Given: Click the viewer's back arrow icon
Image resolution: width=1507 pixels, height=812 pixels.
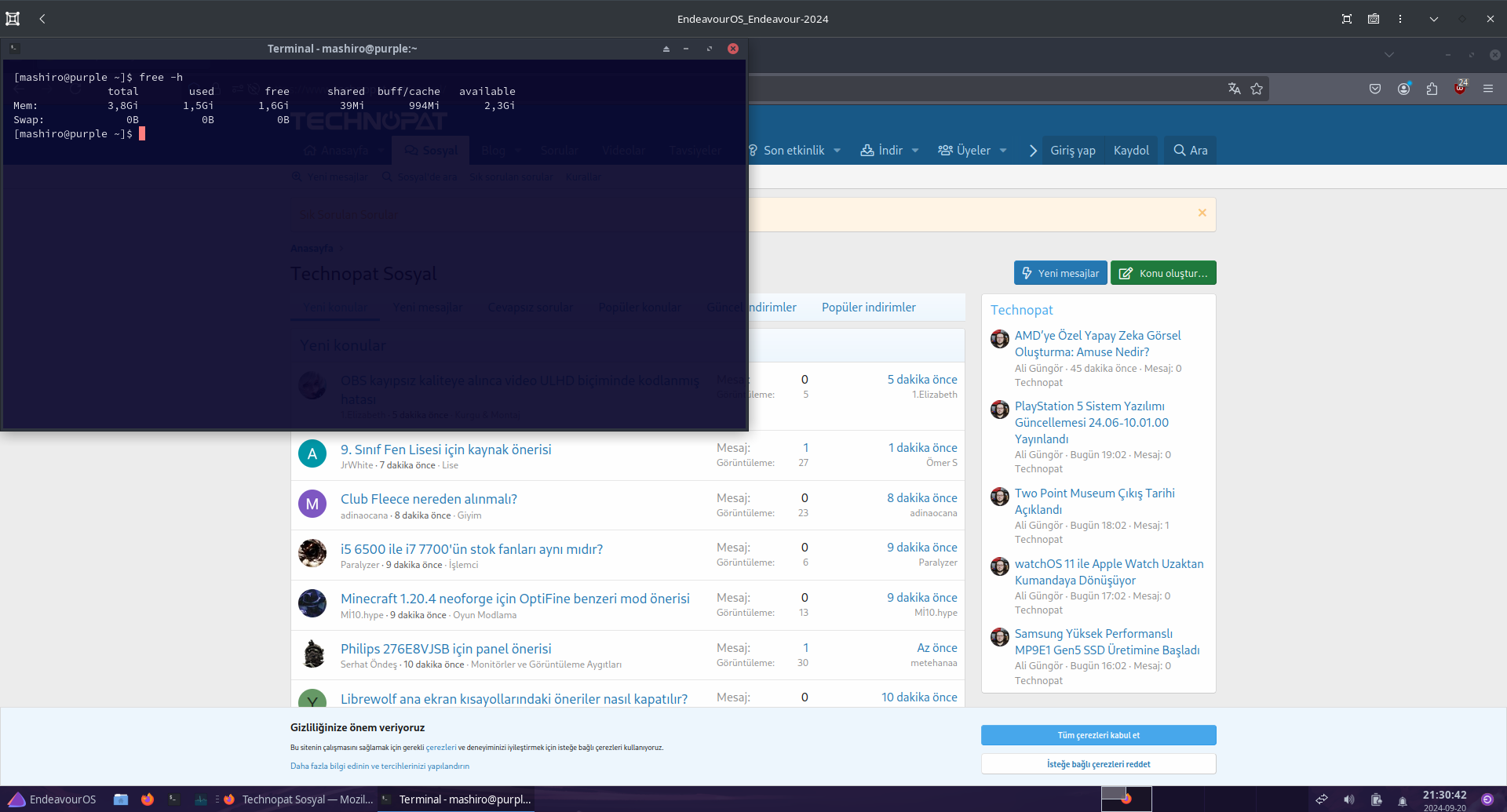Looking at the screenshot, I should click(42, 19).
